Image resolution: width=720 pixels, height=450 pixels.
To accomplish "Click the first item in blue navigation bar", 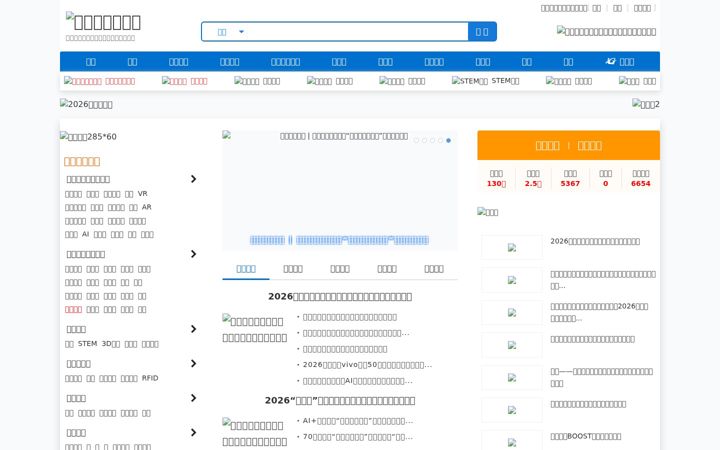I will tap(90, 62).
